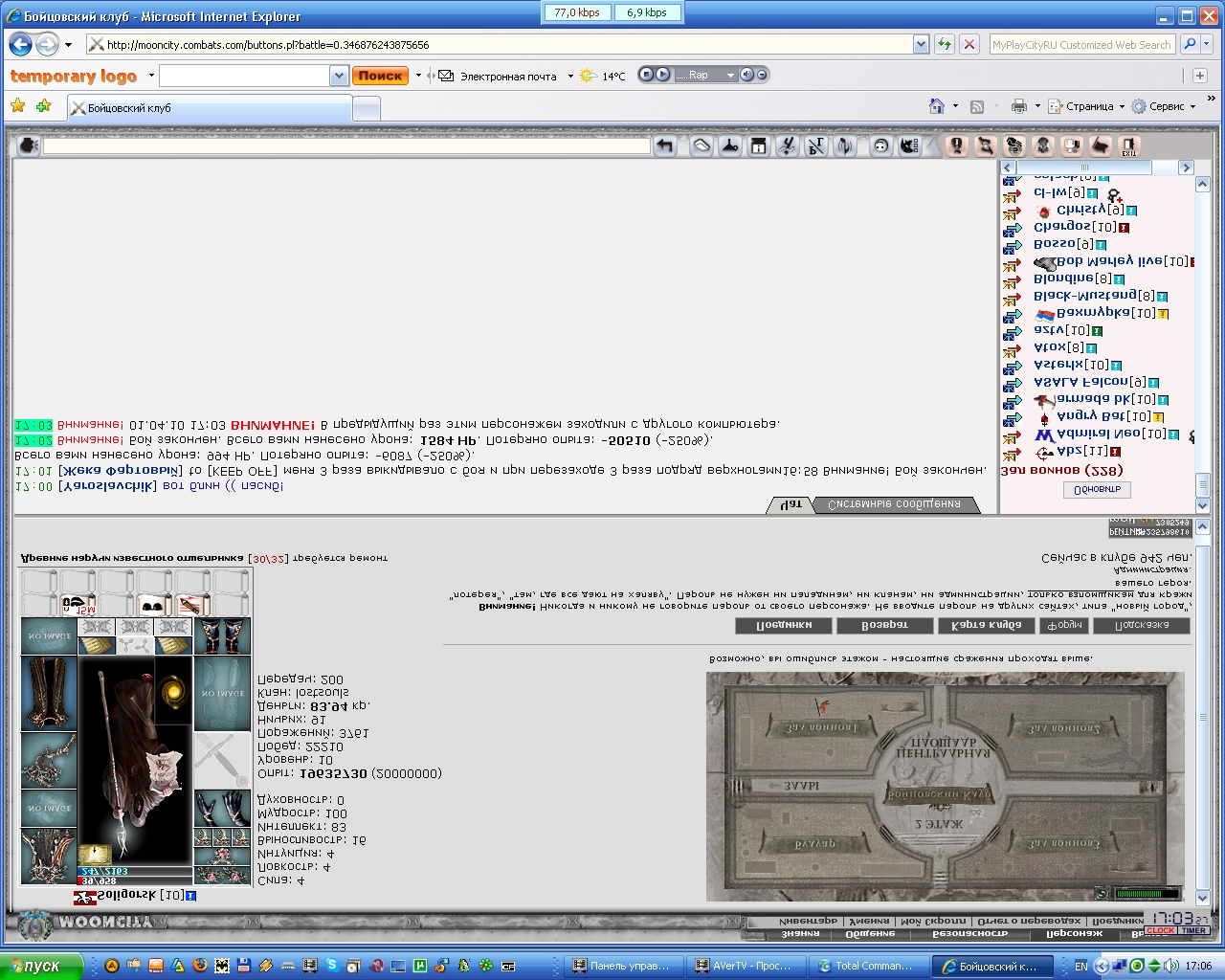1225x980 pixels.
Task: Click the EXIT door icon in game toolbar
Action: [x=1129, y=145]
